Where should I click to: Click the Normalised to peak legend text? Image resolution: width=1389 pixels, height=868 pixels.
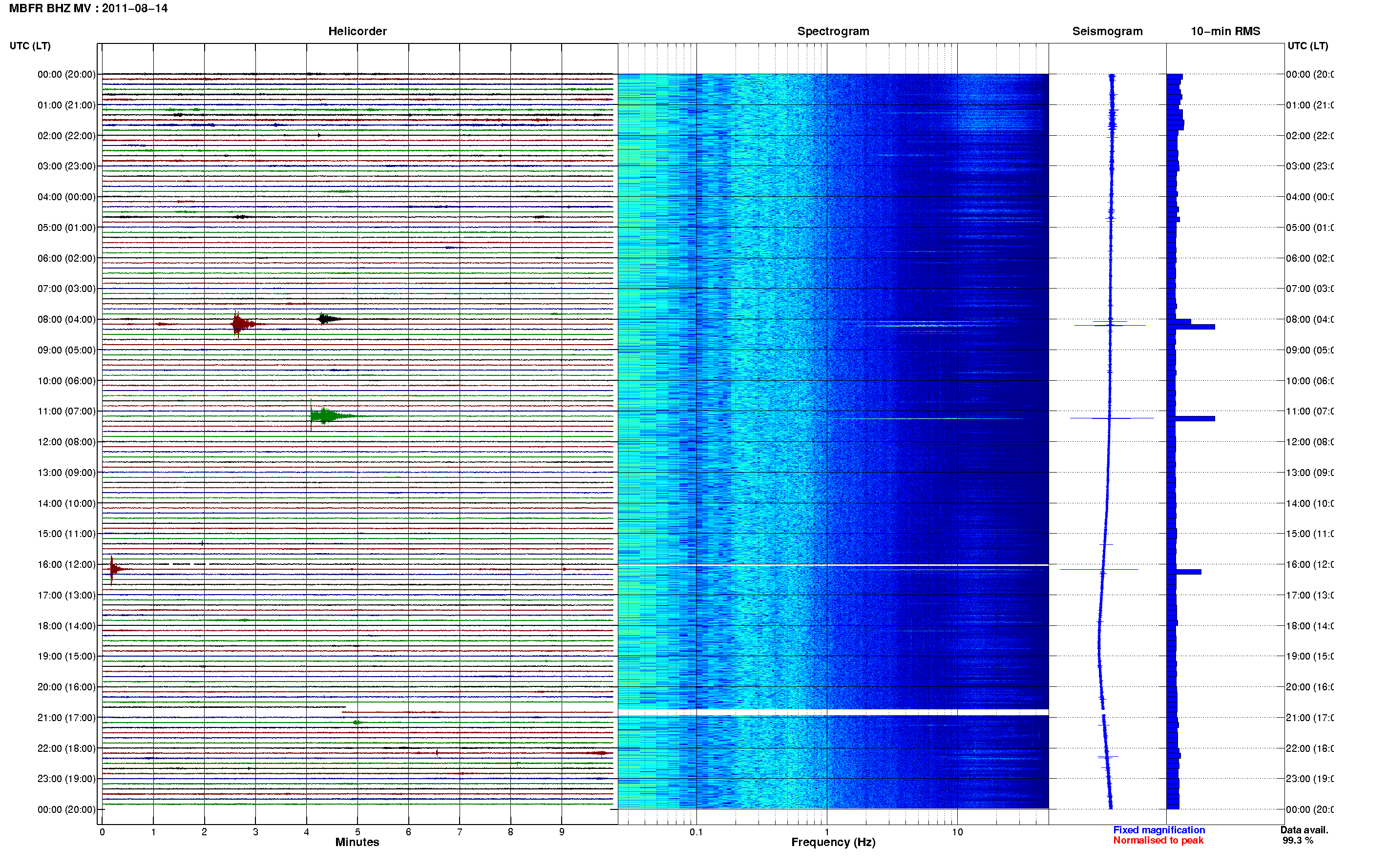(x=1158, y=841)
